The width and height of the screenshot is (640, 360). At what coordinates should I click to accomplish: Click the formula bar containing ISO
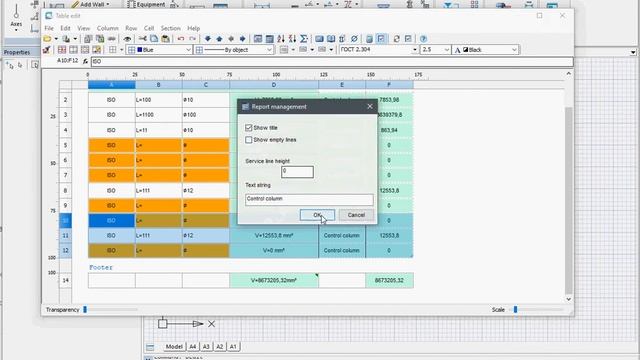331,62
